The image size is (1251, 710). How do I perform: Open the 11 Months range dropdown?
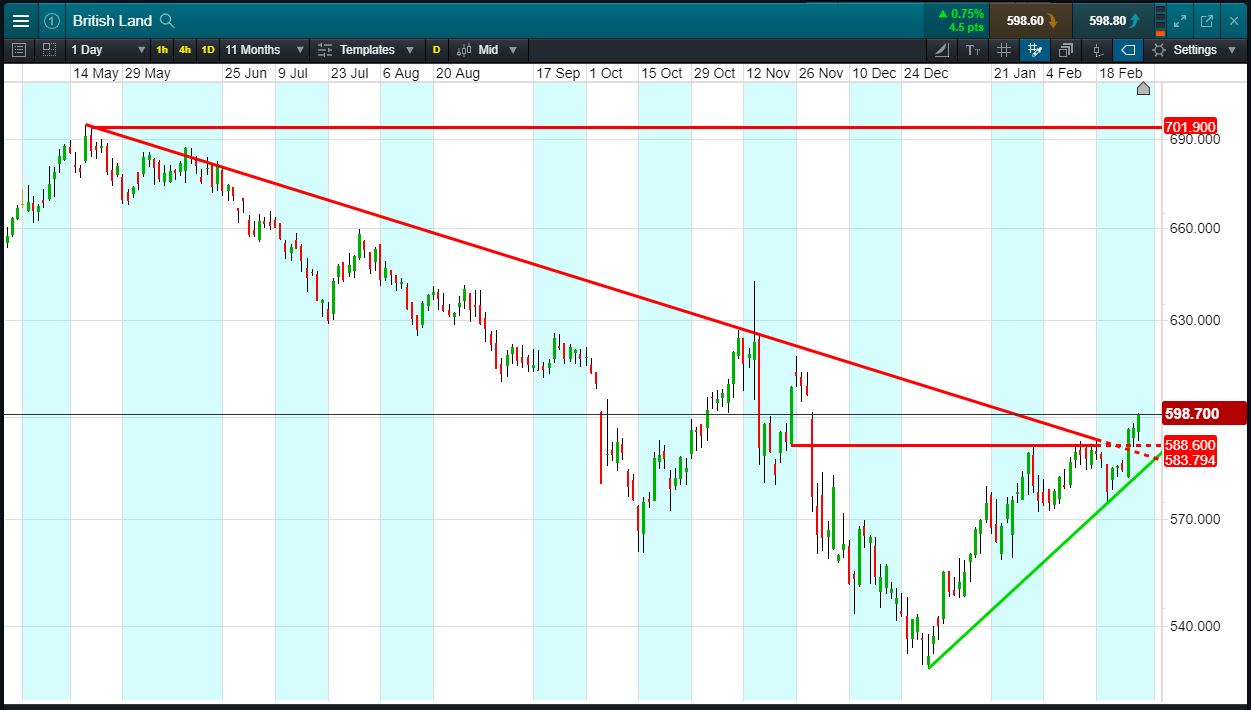point(263,49)
